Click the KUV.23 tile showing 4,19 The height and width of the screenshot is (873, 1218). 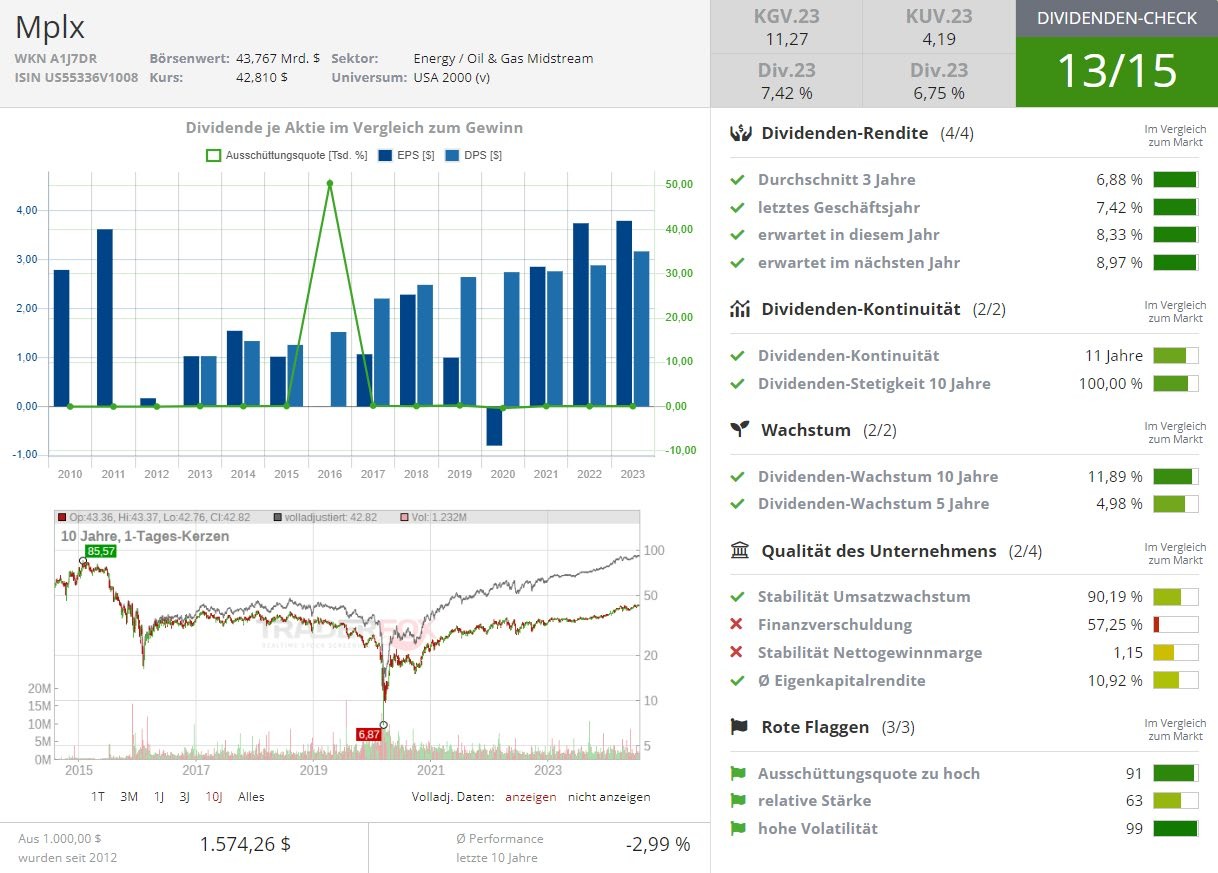tap(939, 27)
